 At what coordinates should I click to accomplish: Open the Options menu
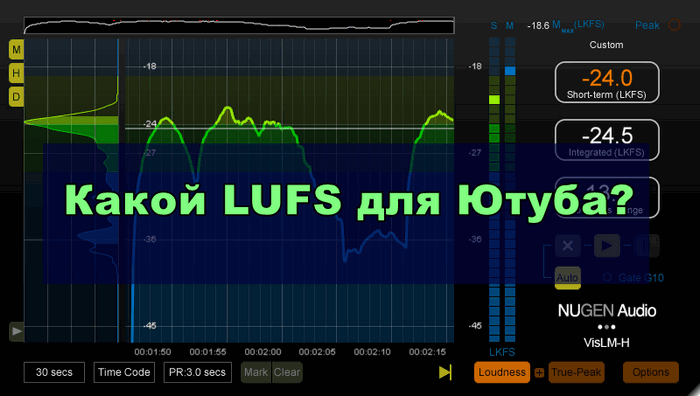click(x=651, y=372)
